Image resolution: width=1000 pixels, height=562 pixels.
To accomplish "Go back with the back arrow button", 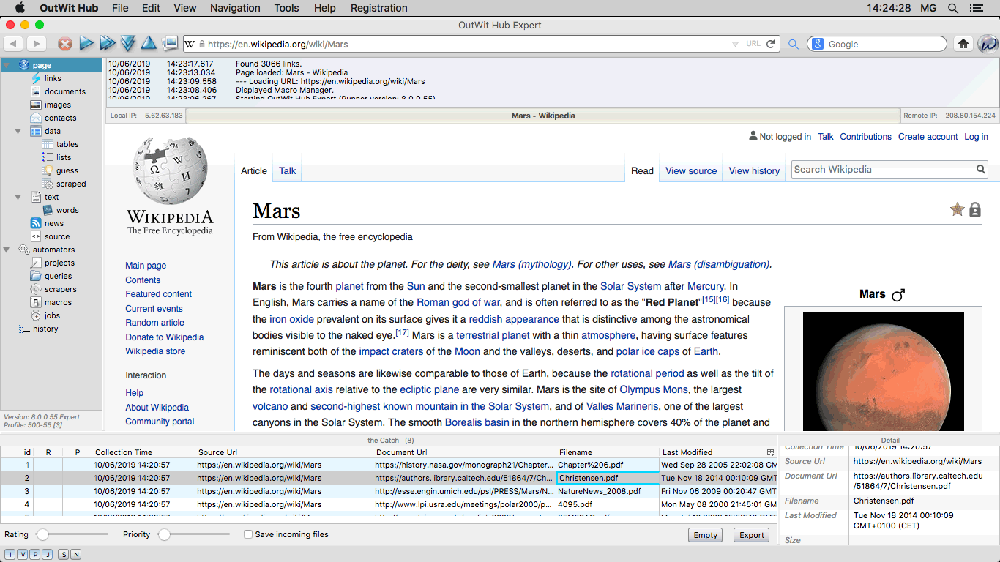I will click(13, 43).
